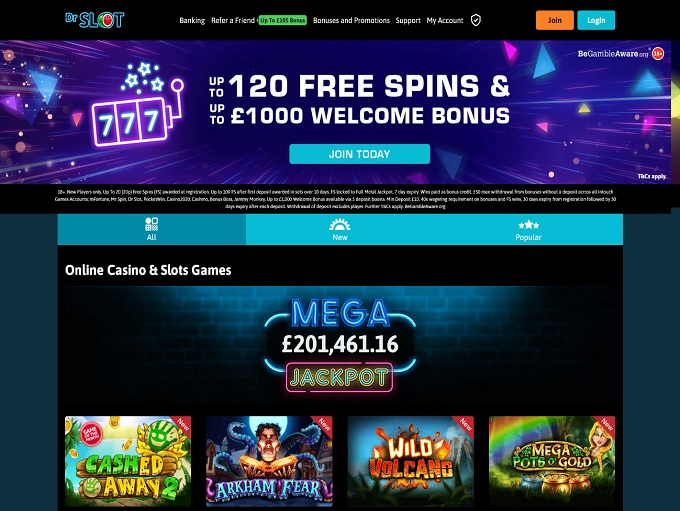Click the JOIN TODAY banner button
This screenshot has width=680, height=511.
(360, 154)
